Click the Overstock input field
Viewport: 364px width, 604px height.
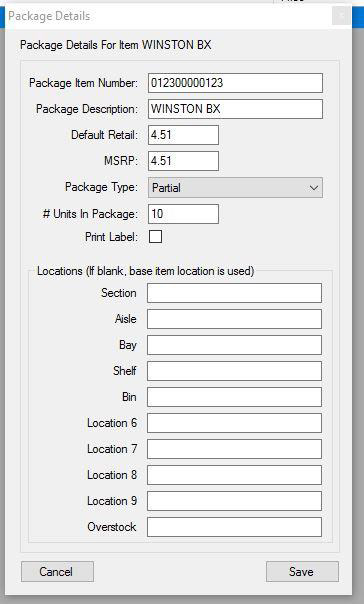[234, 527]
